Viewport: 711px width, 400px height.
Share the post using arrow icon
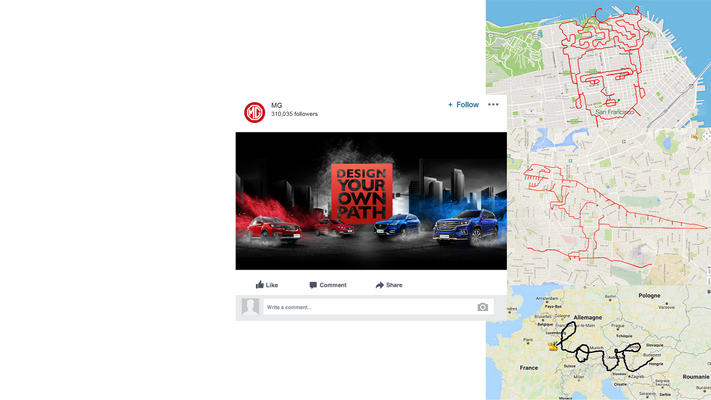(x=380, y=285)
